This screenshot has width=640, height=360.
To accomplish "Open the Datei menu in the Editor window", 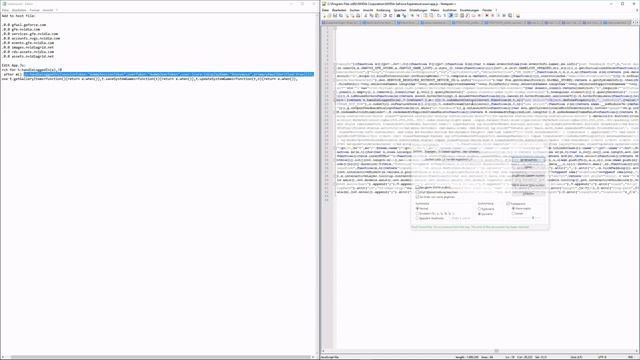I will 5,10.
